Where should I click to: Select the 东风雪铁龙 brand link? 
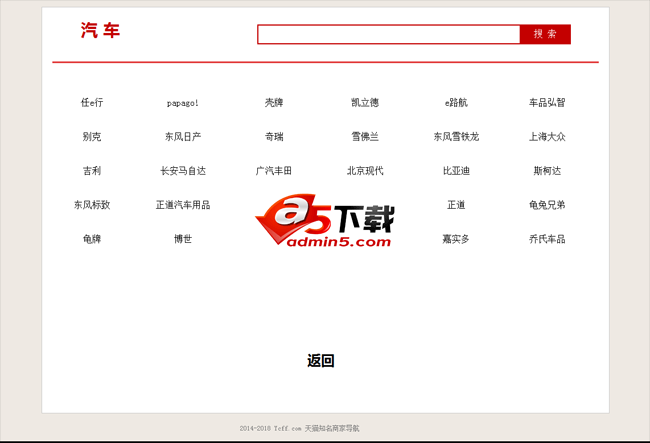click(x=456, y=136)
